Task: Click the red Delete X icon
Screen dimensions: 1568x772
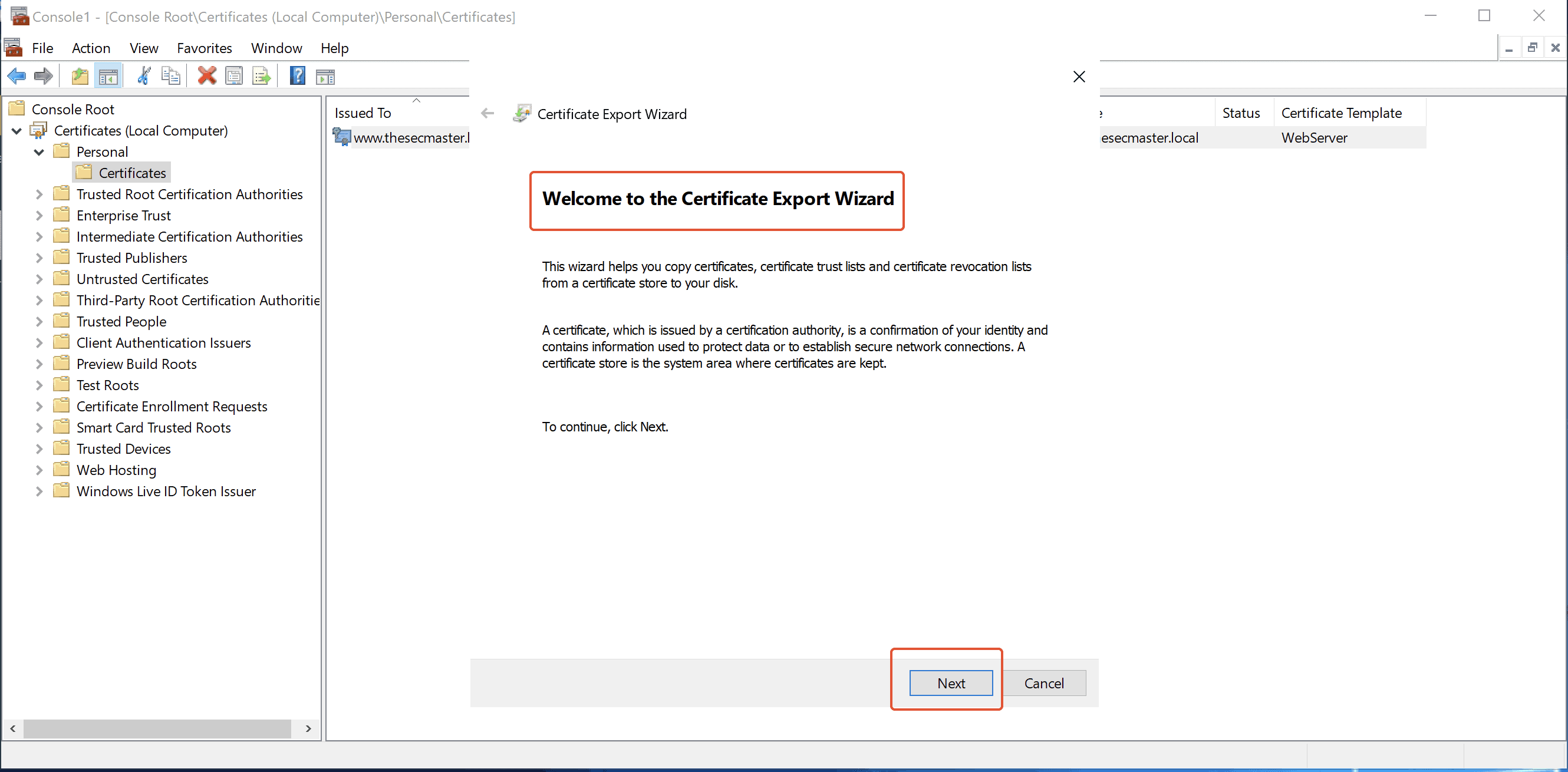Action: point(207,76)
